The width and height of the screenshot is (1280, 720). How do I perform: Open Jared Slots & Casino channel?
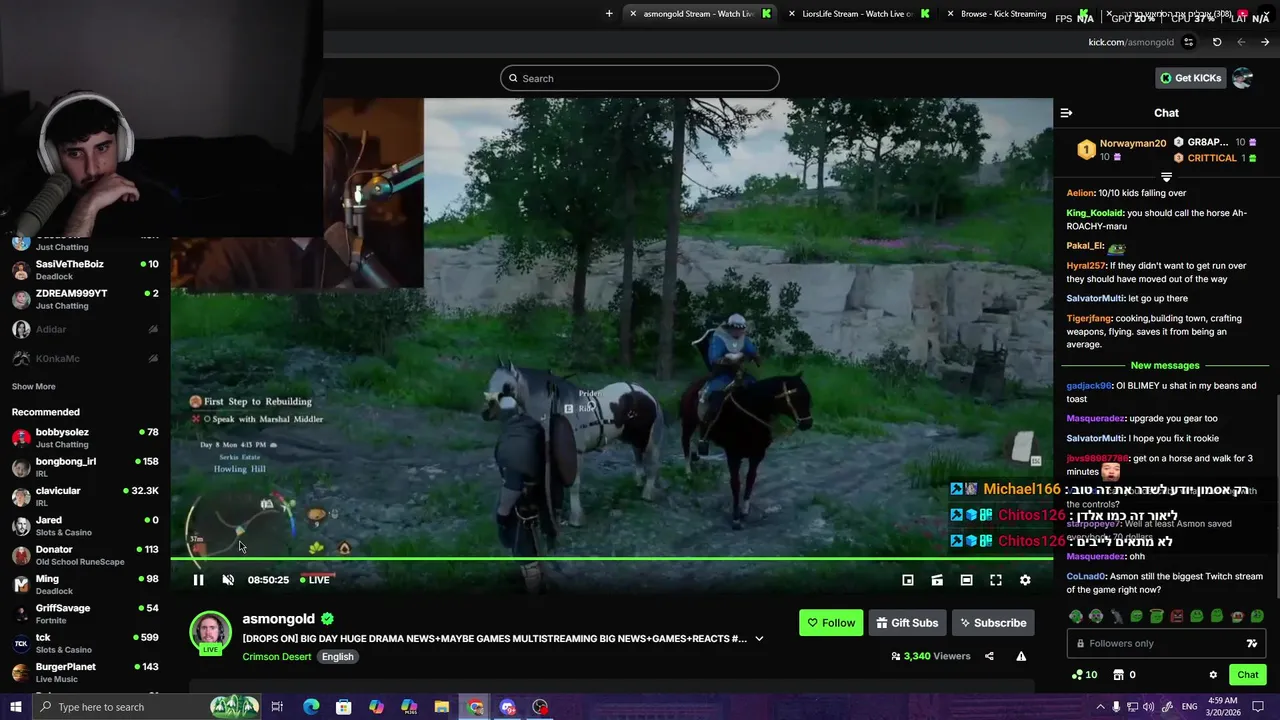click(x=85, y=526)
